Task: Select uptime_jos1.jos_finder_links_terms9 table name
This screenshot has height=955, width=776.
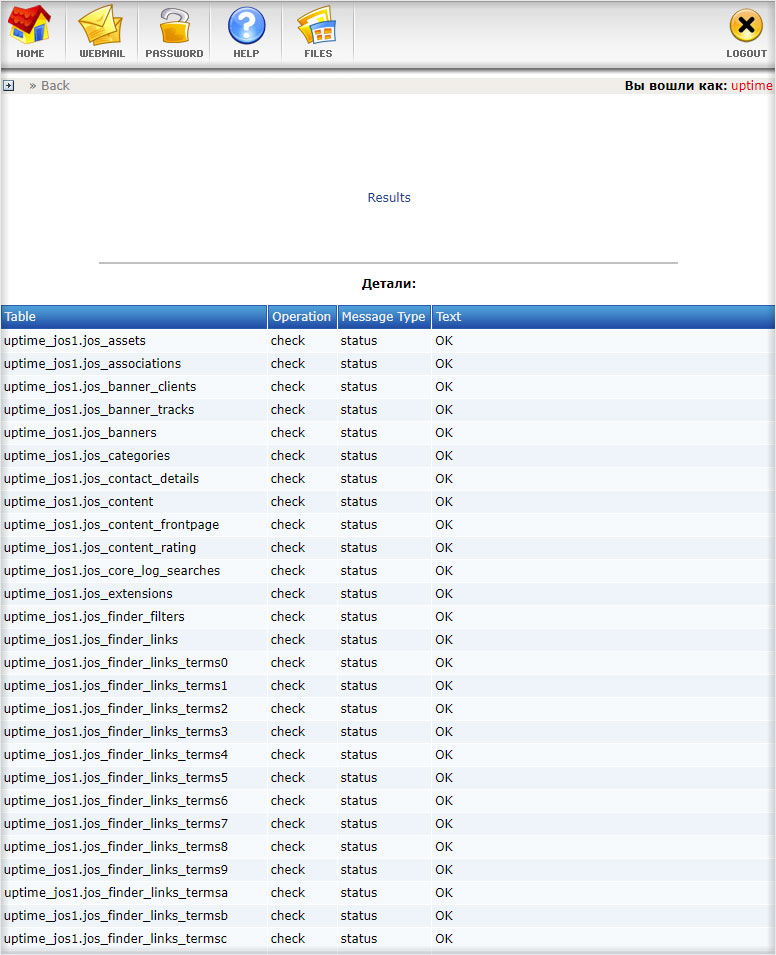Action: coord(116,870)
